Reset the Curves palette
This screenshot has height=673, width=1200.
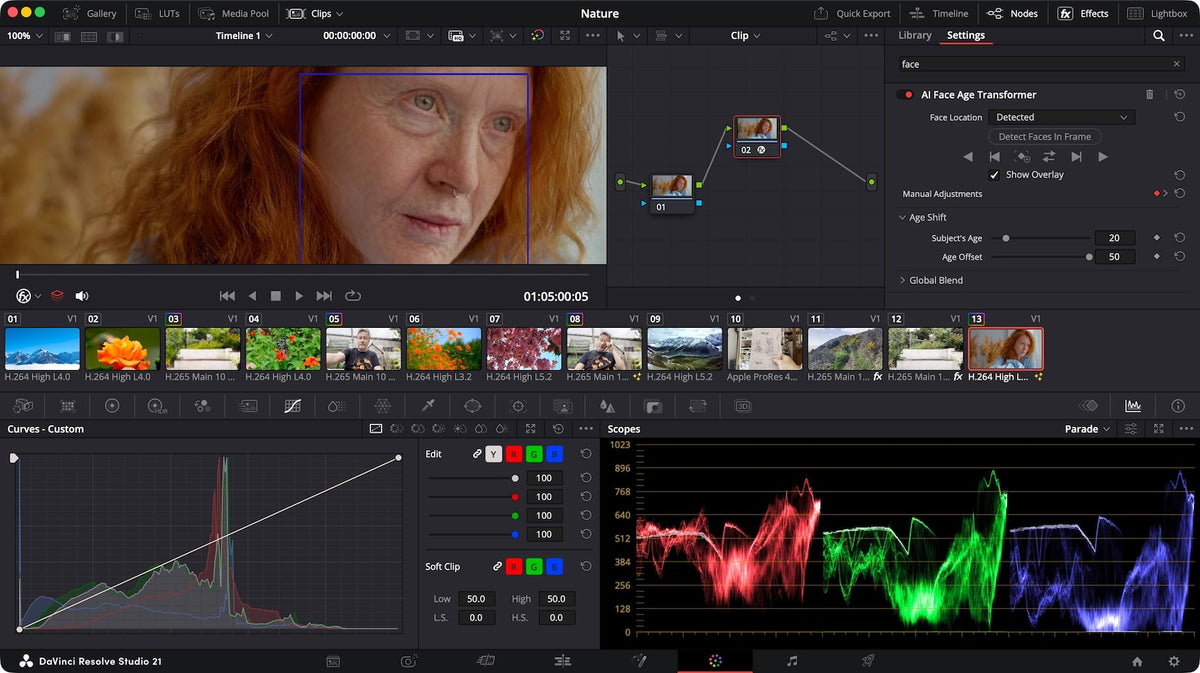(x=558, y=429)
